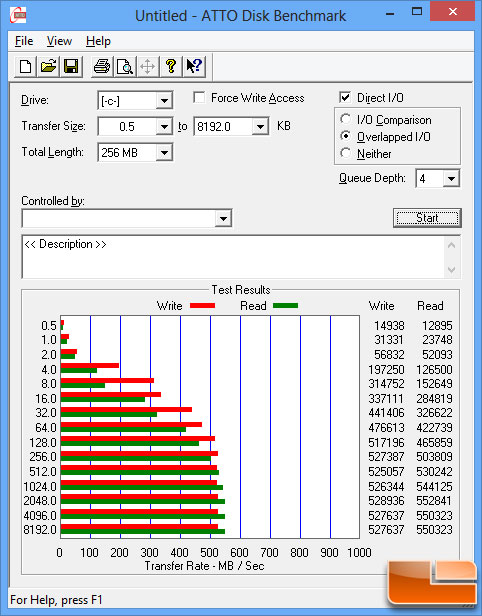Open the Transfer Size maximum 8192.0 dropdown
Image resolution: width=482 pixels, height=616 pixels.
(x=260, y=126)
